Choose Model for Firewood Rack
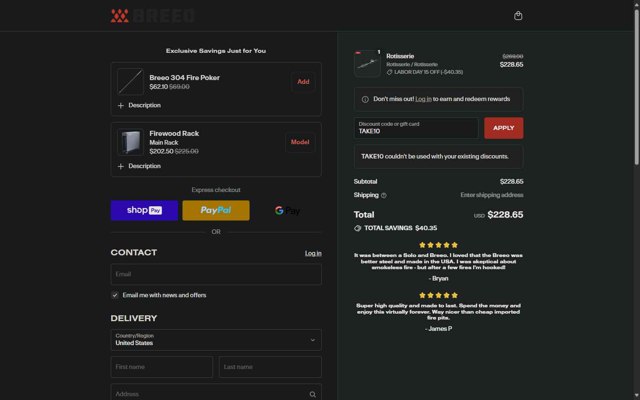The image size is (640, 400). coord(300,142)
